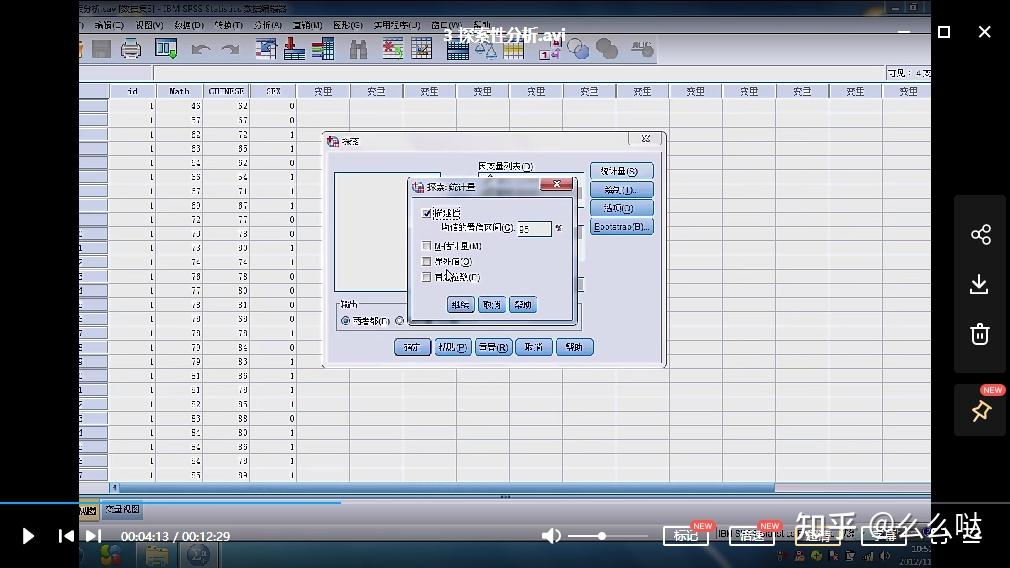Tick the outliers (O) checkbox

click(x=426, y=261)
